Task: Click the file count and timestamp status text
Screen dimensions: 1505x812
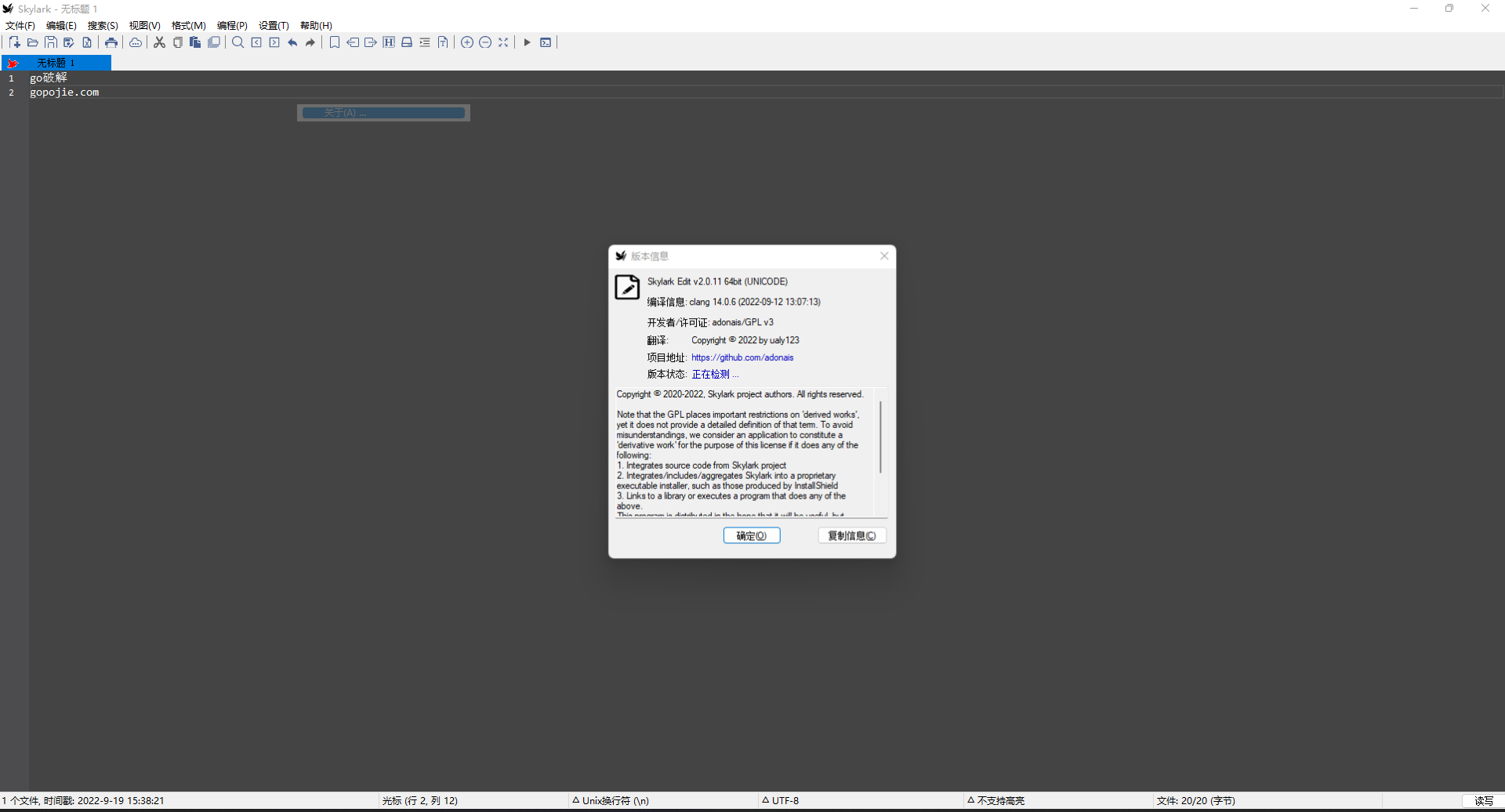Action: click(x=83, y=801)
